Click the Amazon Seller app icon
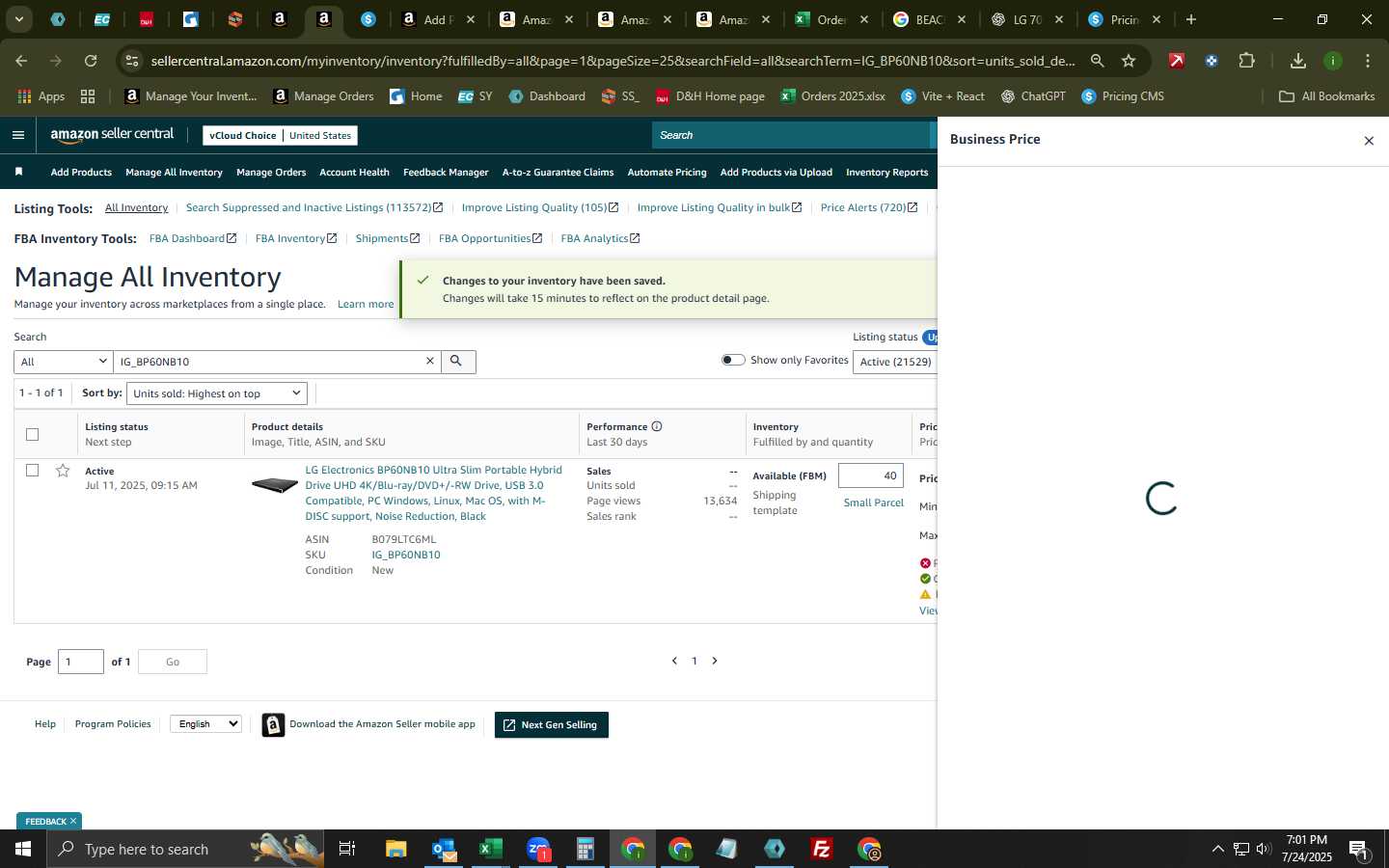The height and width of the screenshot is (868, 1389). click(x=273, y=725)
